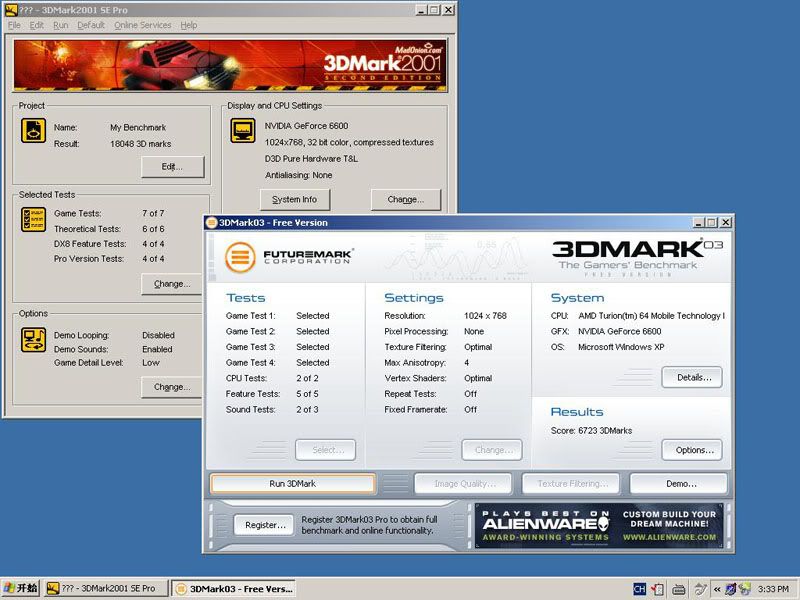Click the Display and CPU Settings monitor icon
This screenshot has height=600, width=800.
pyautogui.click(x=242, y=131)
